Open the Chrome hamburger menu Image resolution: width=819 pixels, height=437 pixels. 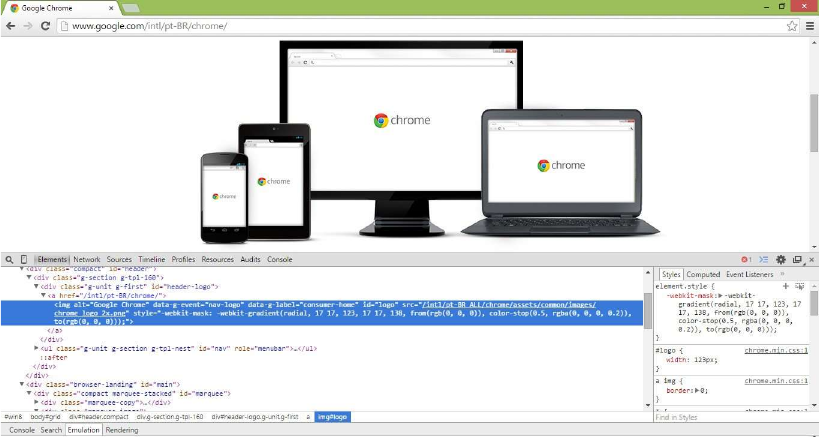pyautogui.click(x=807, y=25)
